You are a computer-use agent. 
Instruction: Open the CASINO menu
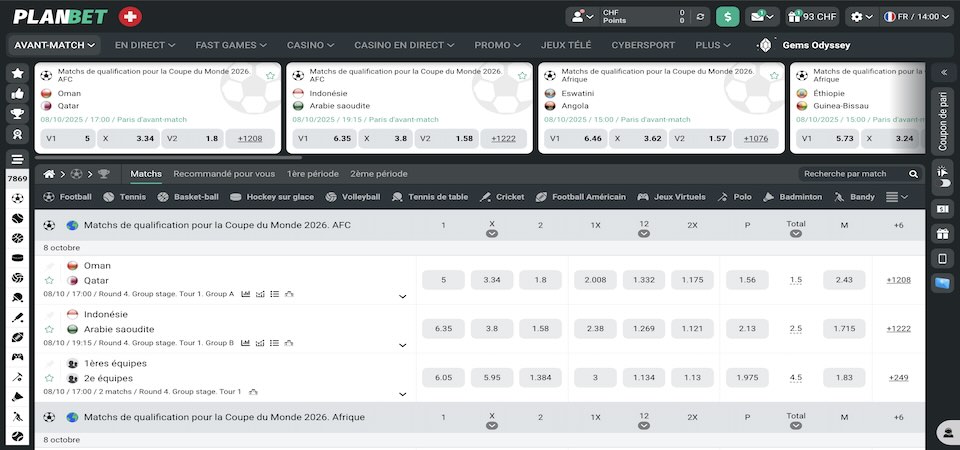(x=310, y=45)
